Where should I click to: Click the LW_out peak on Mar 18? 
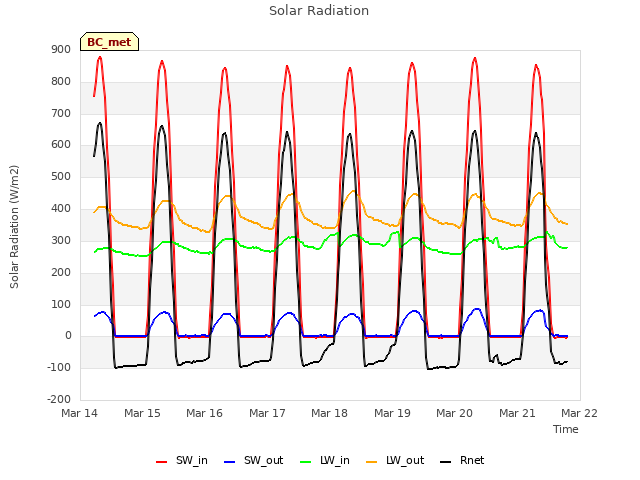(x=353, y=191)
